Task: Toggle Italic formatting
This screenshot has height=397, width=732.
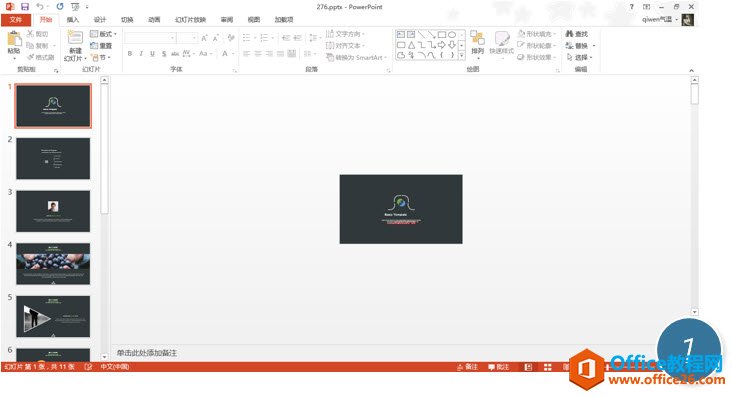Action: click(141, 54)
